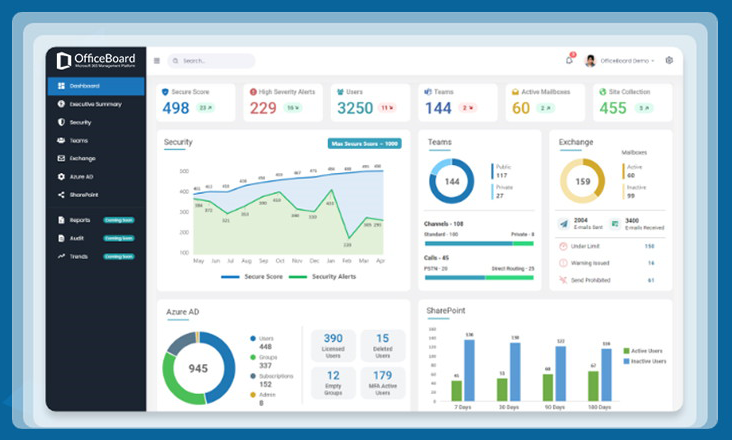This screenshot has height=440, width=732.
Task: Toggle the Inactive Users blue legend swatch
Action: [626, 361]
